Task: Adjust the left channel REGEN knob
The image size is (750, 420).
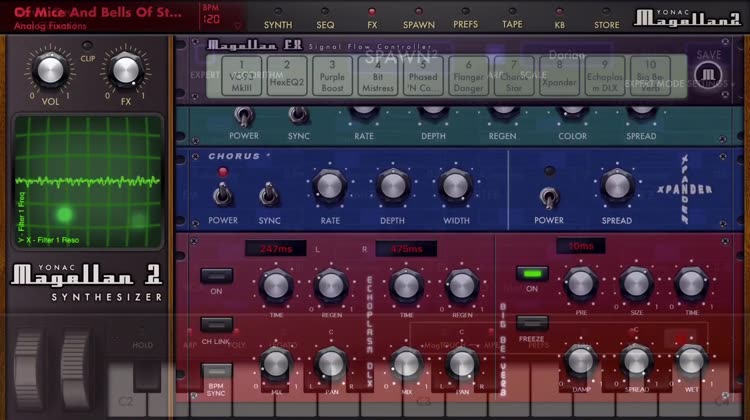Action: pos(331,287)
